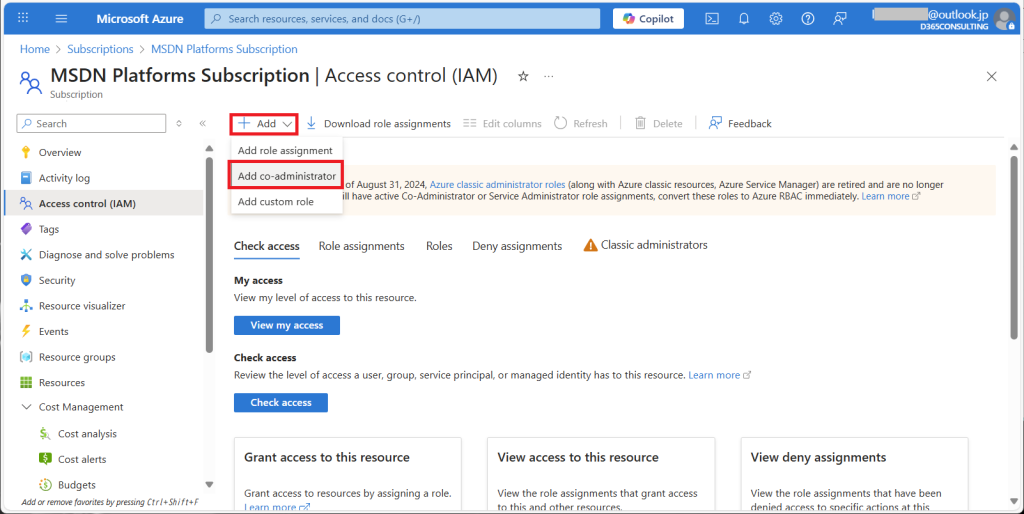The height and width of the screenshot is (514, 1024).
Task: Collapse the left sidebar menu
Action: pyautogui.click(x=202, y=123)
